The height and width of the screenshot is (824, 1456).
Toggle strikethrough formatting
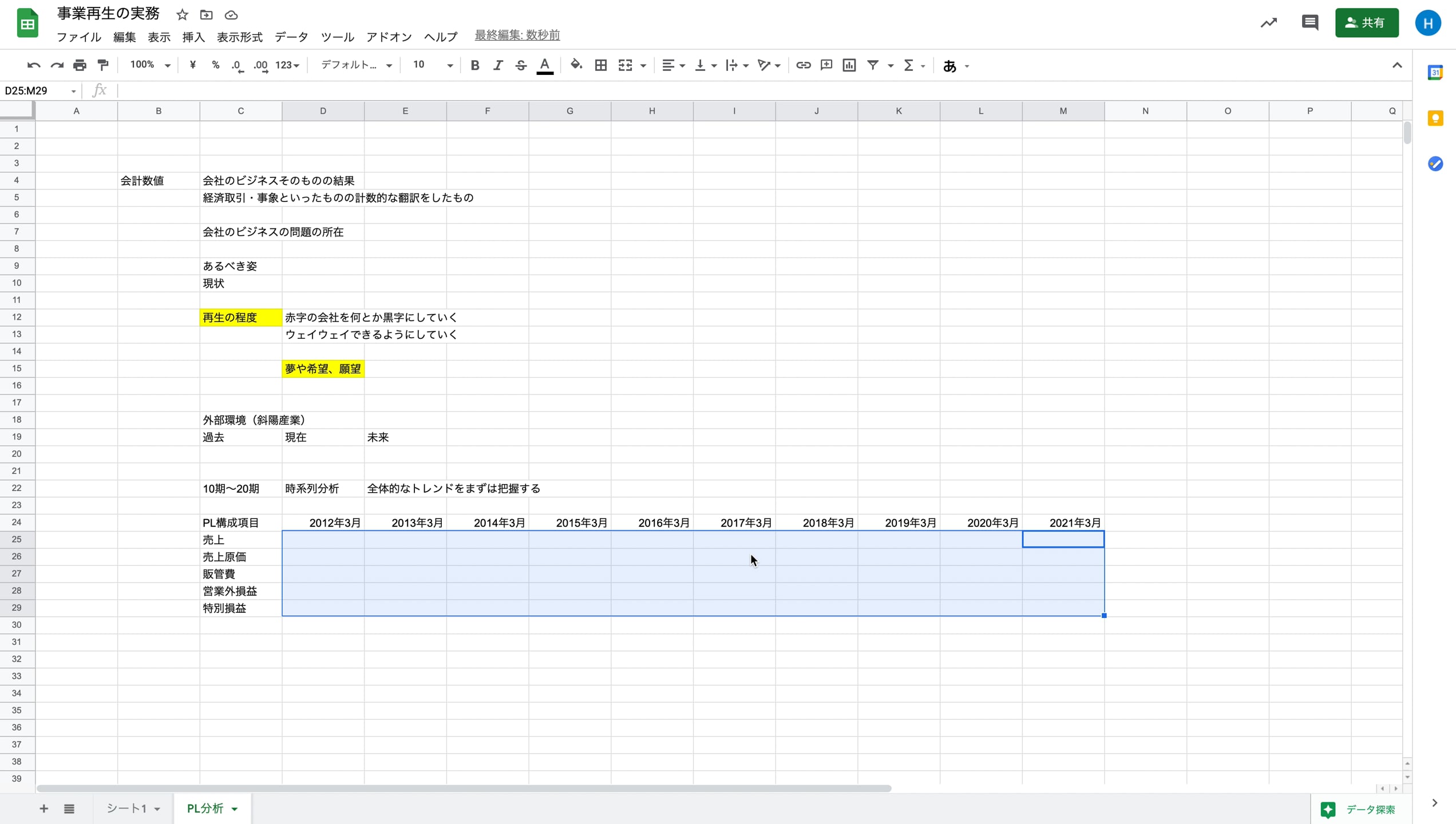[520, 65]
